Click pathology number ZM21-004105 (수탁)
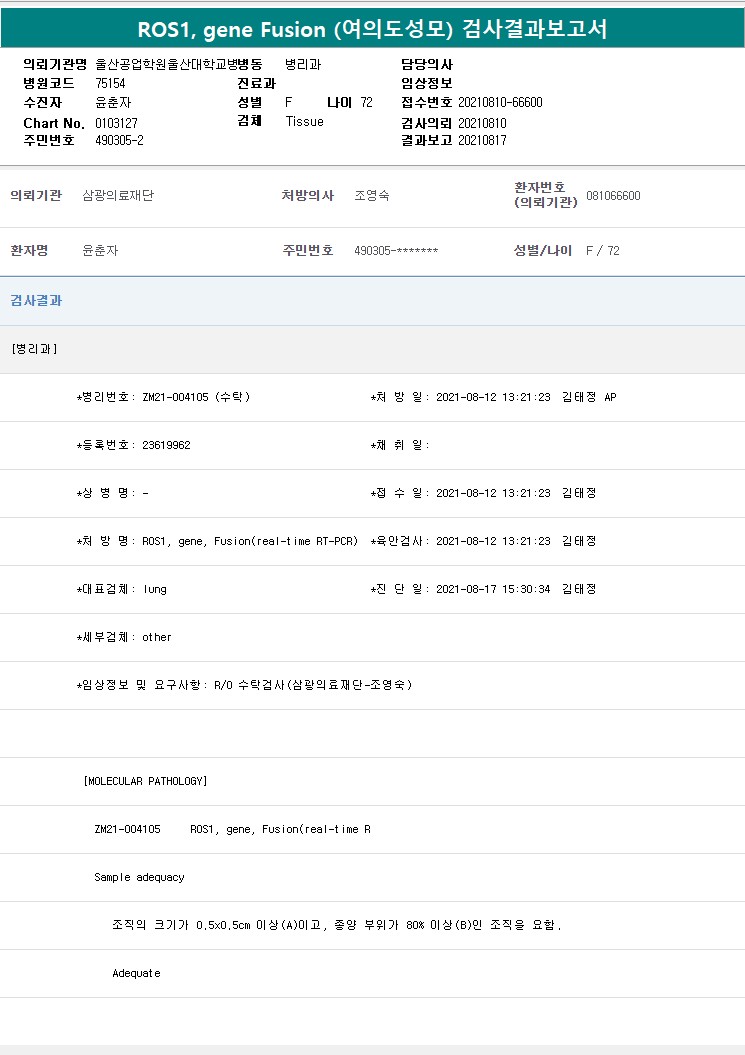The height and width of the screenshot is (1055, 745). pos(196,397)
